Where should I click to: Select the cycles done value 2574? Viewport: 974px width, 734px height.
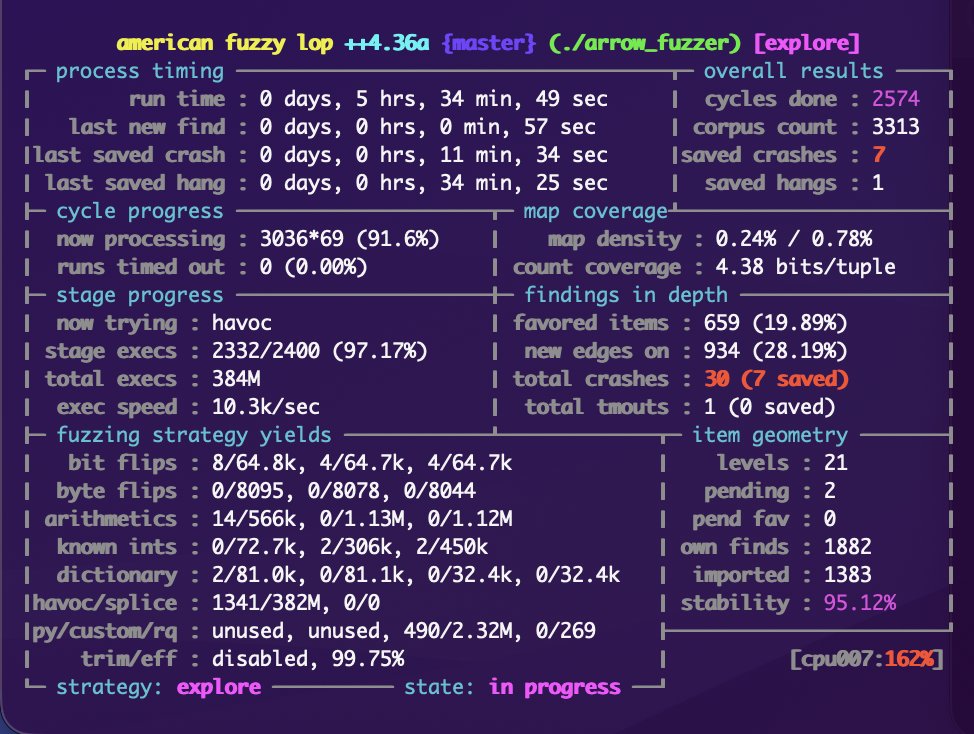click(896, 99)
